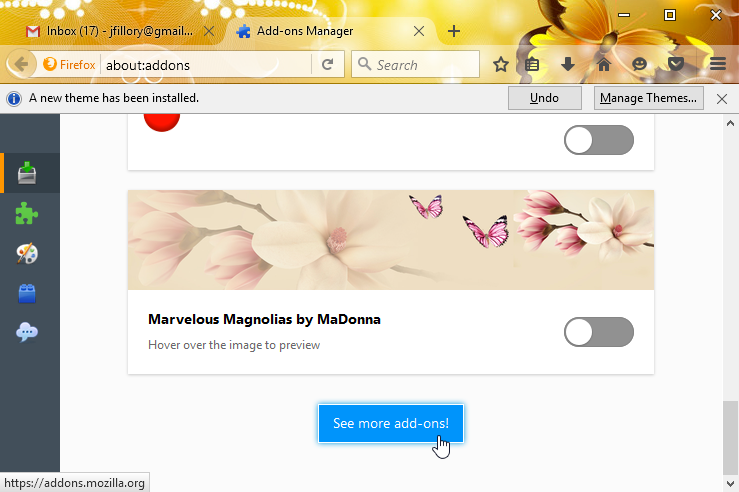Open the Appearance themes palette category

pos(27,253)
